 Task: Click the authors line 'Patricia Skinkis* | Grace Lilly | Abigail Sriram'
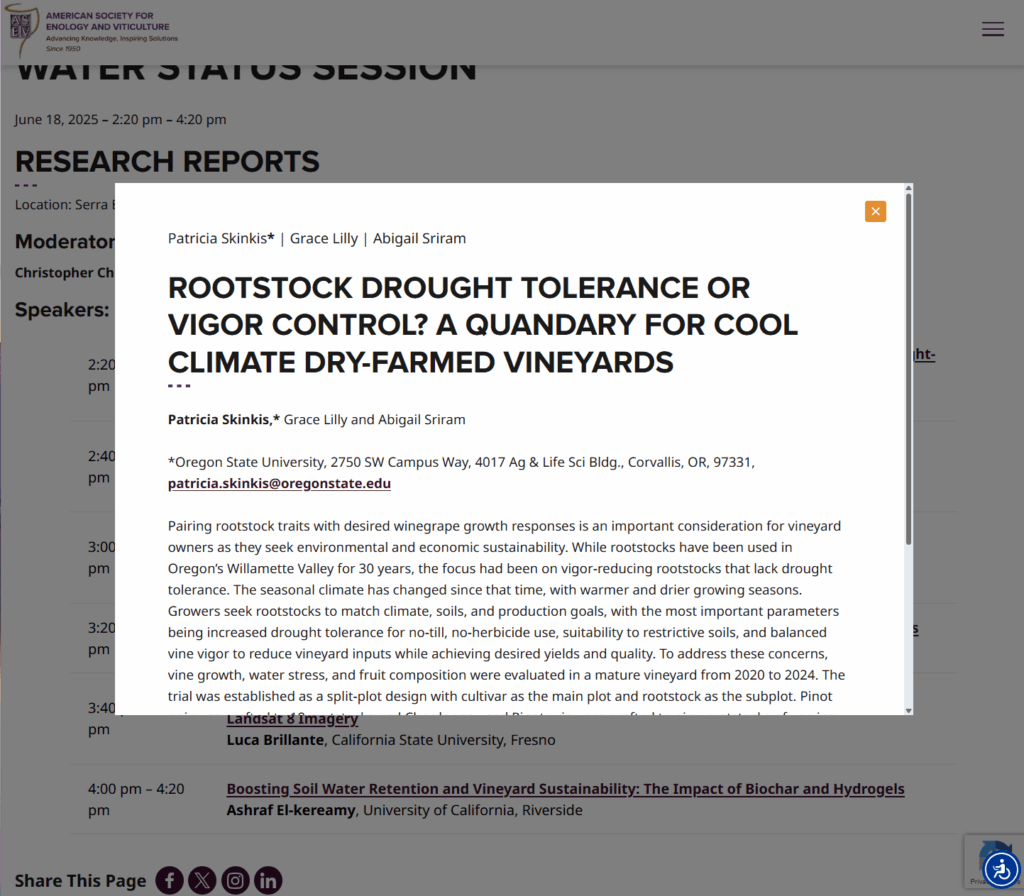click(x=317, y=238)
